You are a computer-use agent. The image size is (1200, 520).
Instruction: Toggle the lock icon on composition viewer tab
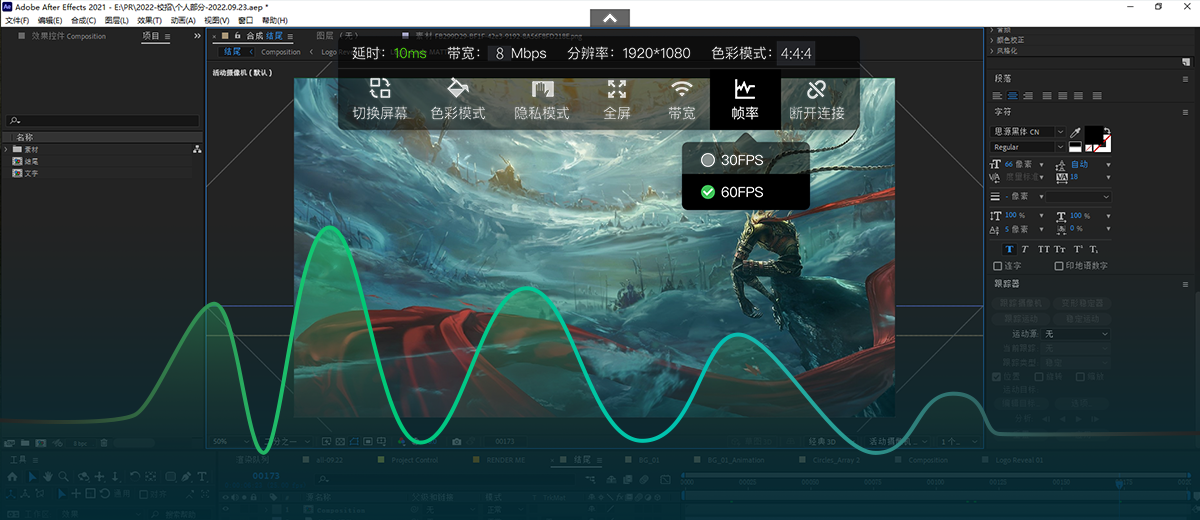click(237, 36)
